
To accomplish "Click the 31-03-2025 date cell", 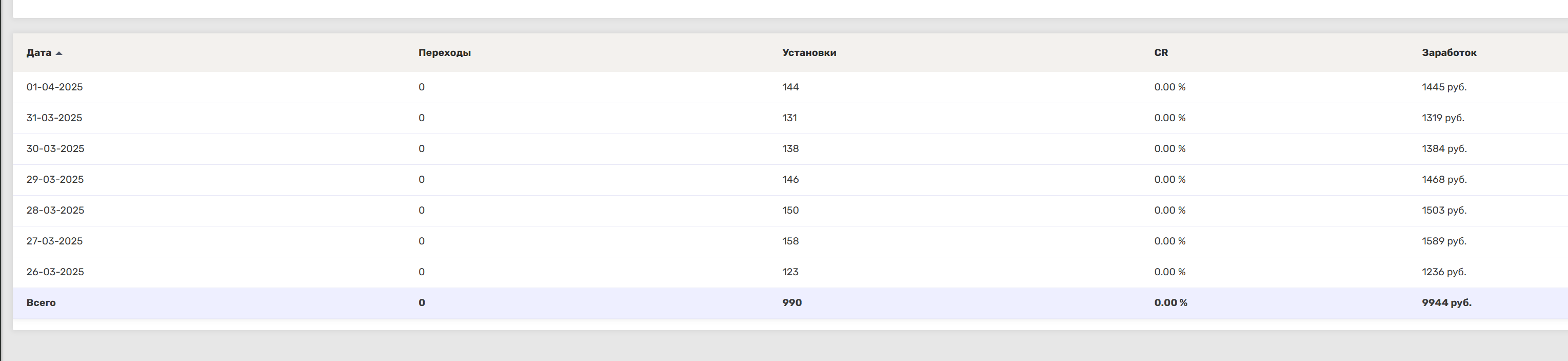I will click(54, 118).
